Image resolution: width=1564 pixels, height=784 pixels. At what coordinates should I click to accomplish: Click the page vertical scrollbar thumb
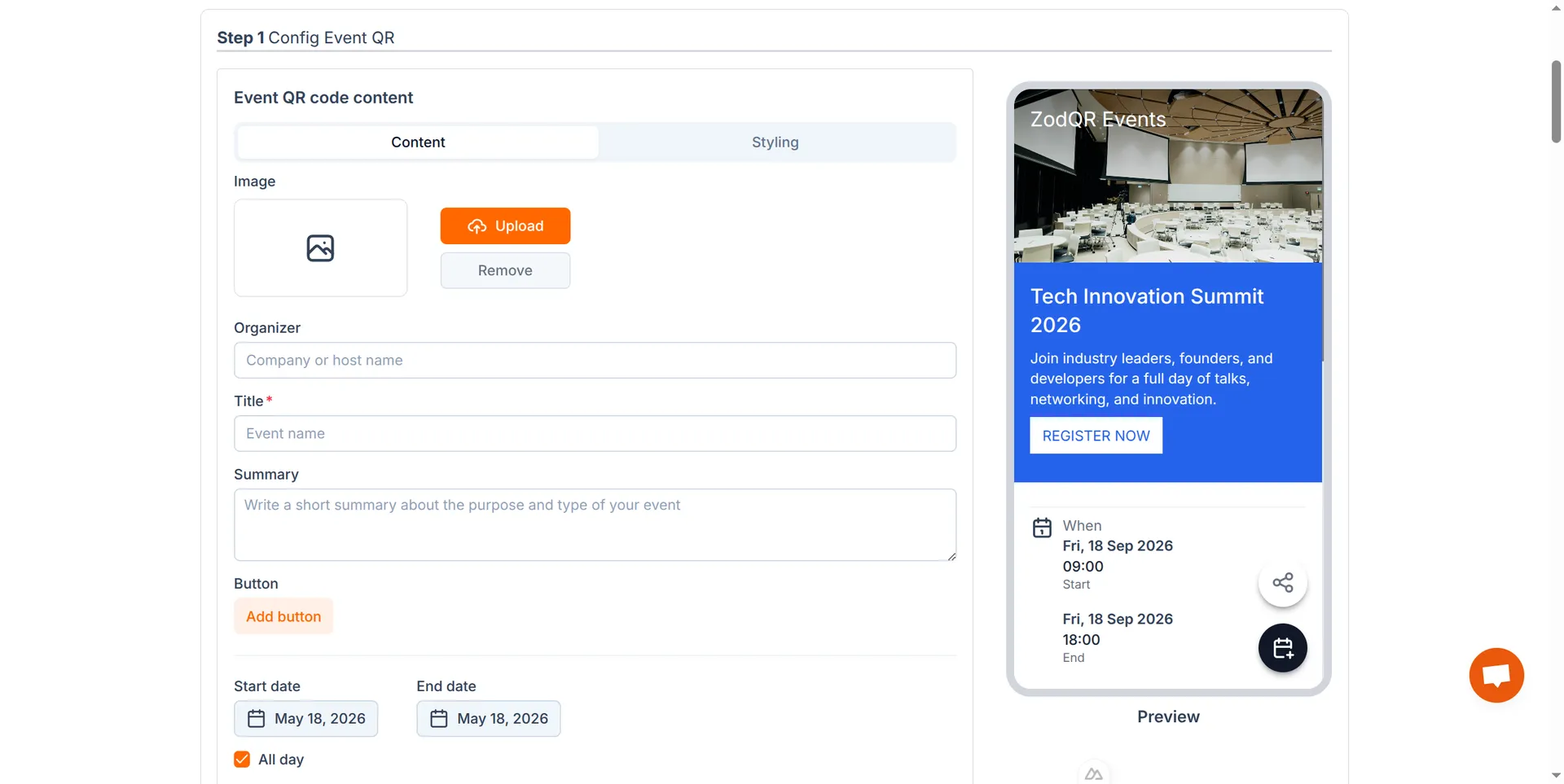(1556, 102)
